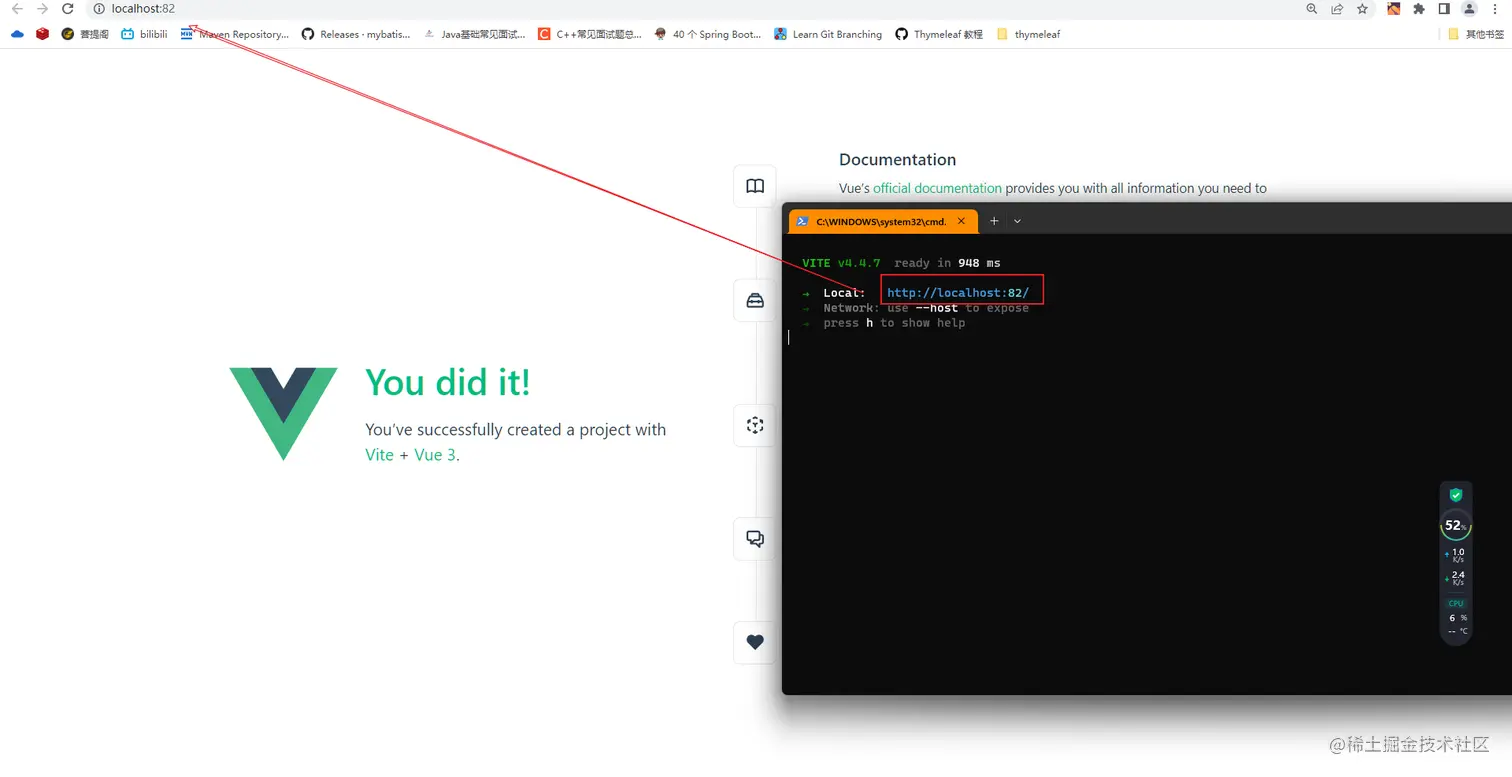1512x777 pixels.
Task: Open the C++常见面试题总 bookmark
Action: 590,34
